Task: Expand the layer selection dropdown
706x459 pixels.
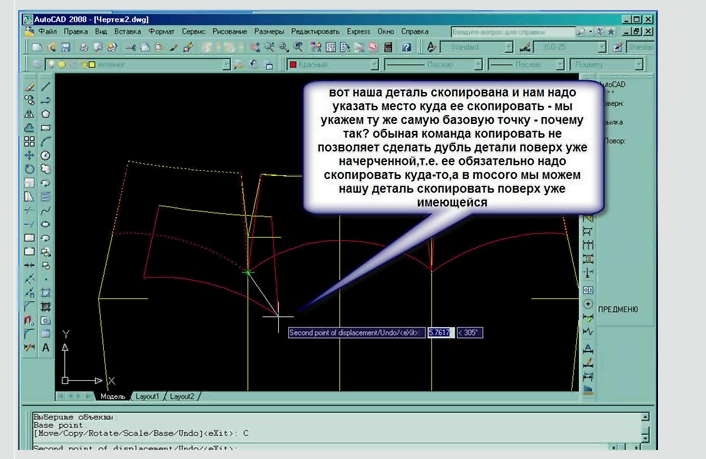Action: (x=225, y=65)
